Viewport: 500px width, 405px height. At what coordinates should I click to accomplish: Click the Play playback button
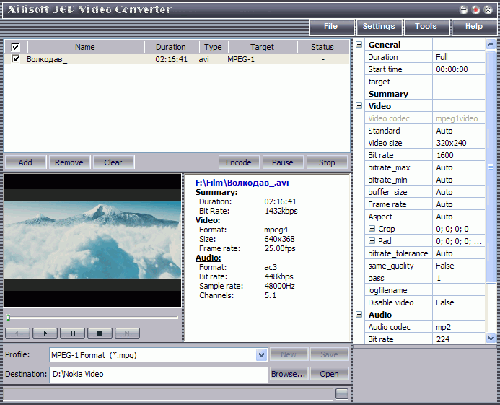tap(45, 333)
